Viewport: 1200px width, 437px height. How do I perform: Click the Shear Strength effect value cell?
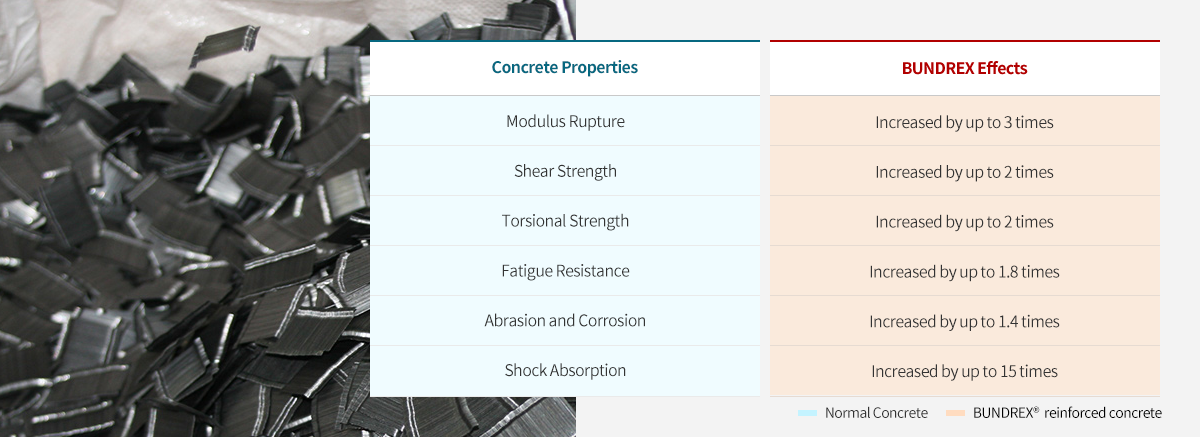tap(965, 172)
